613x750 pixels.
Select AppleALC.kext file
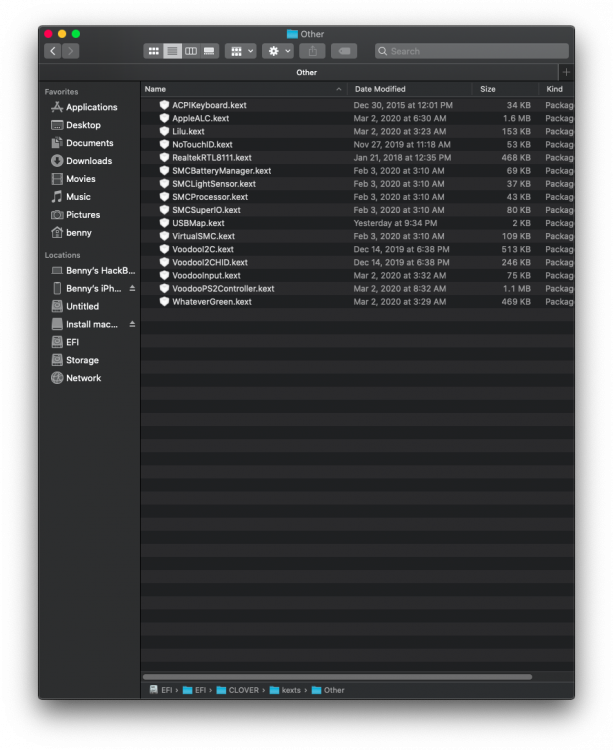[357, 119]
